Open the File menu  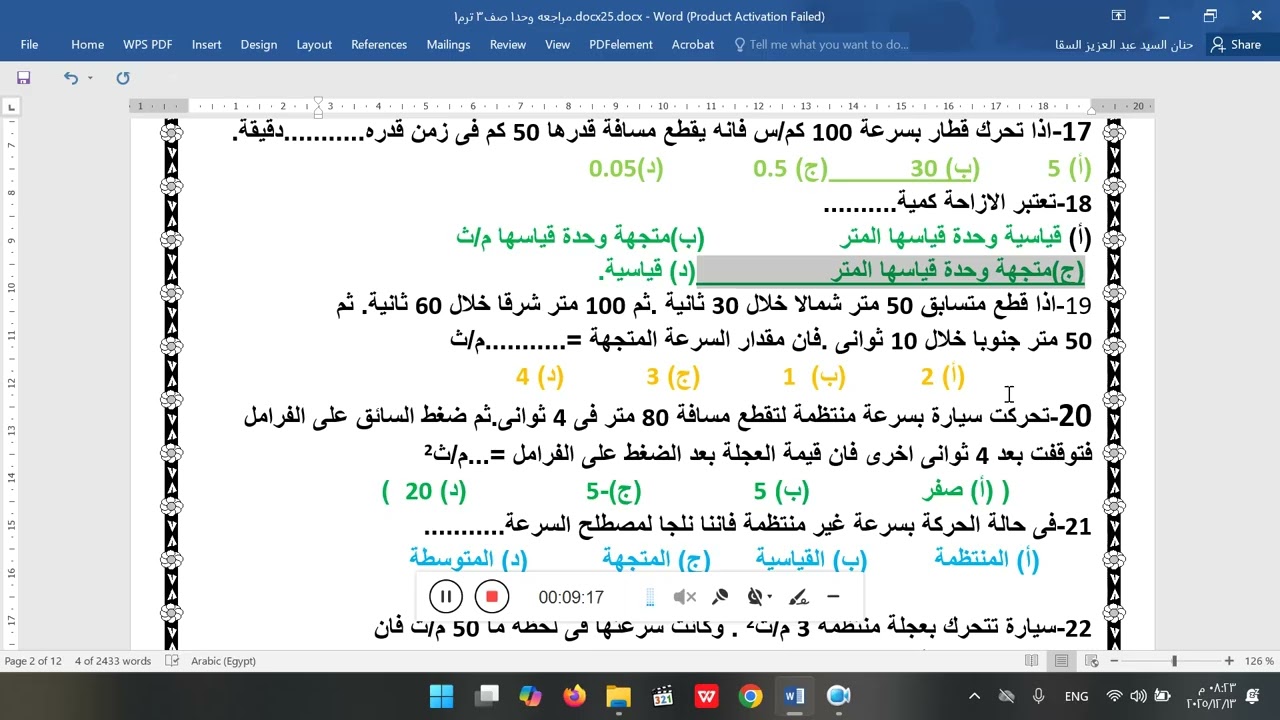click(x=29, y=44)
